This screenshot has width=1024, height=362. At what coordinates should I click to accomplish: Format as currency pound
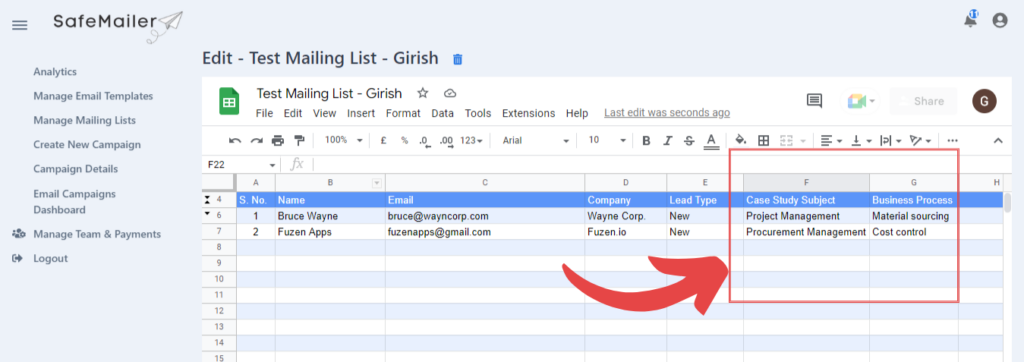(383, 140)
